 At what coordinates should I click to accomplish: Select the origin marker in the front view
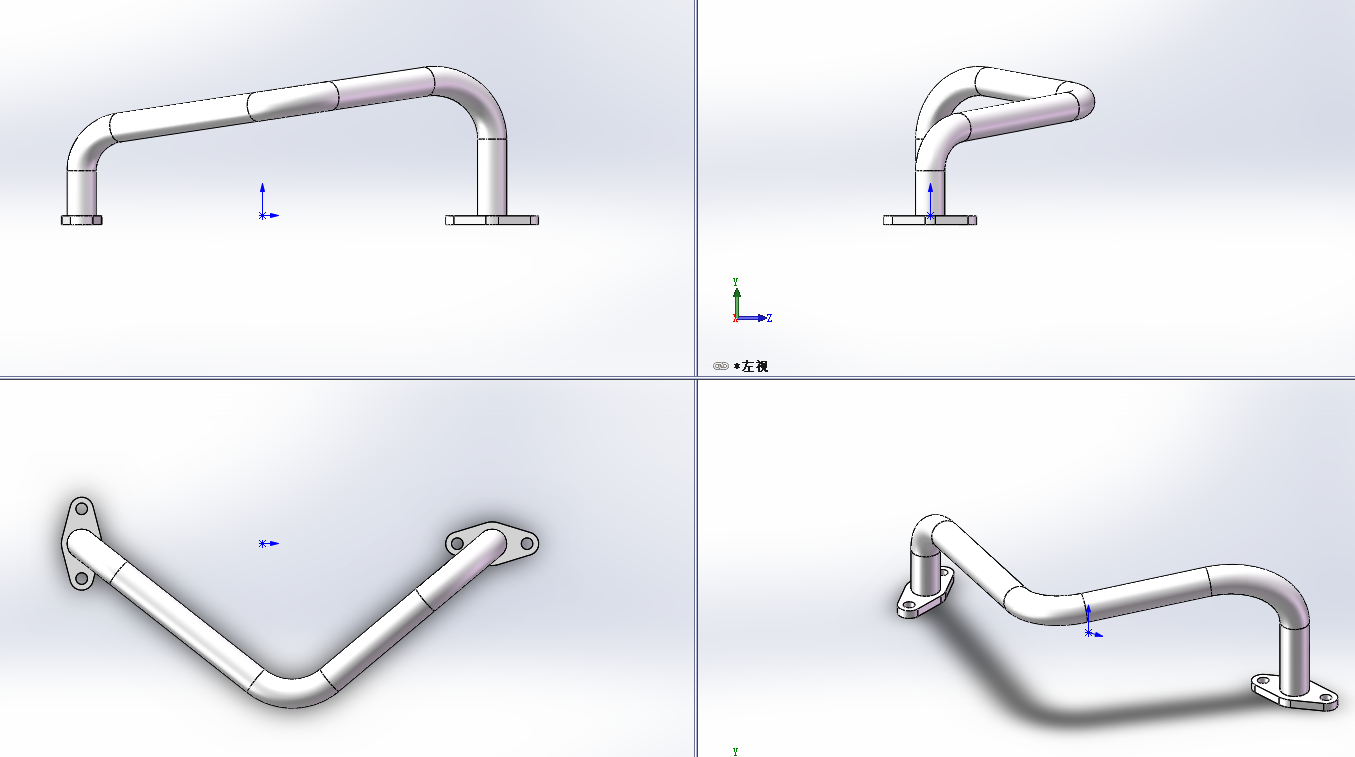263,215
